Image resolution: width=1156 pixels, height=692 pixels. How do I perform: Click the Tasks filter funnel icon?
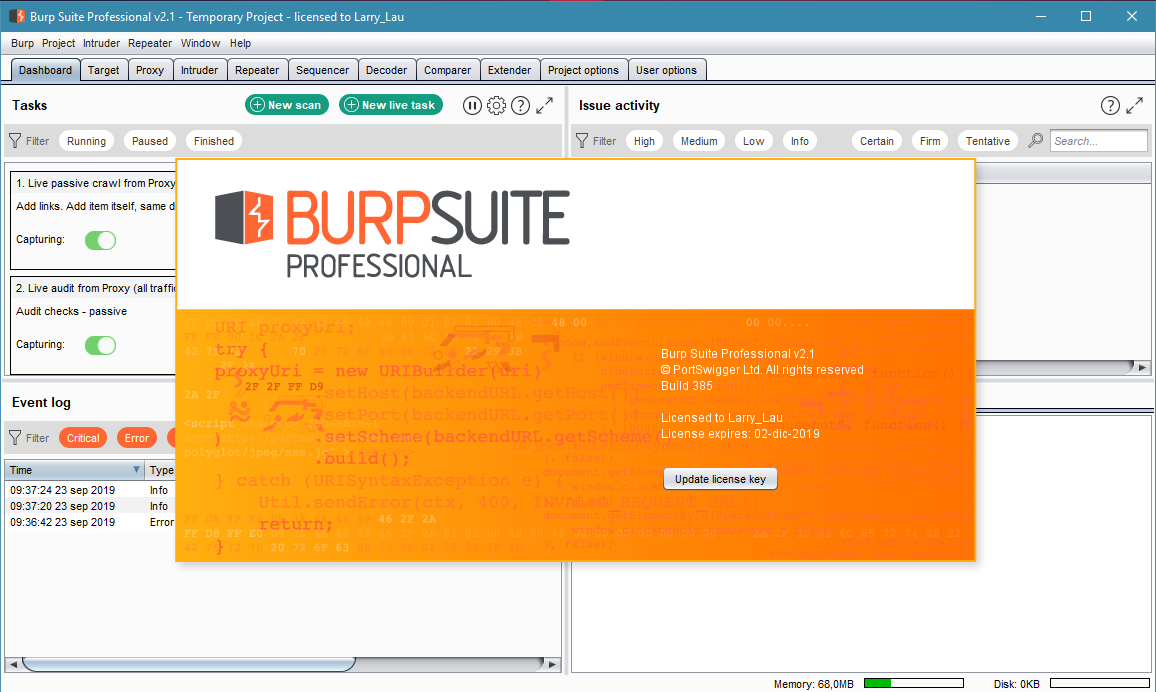click(x=15, y=141)
